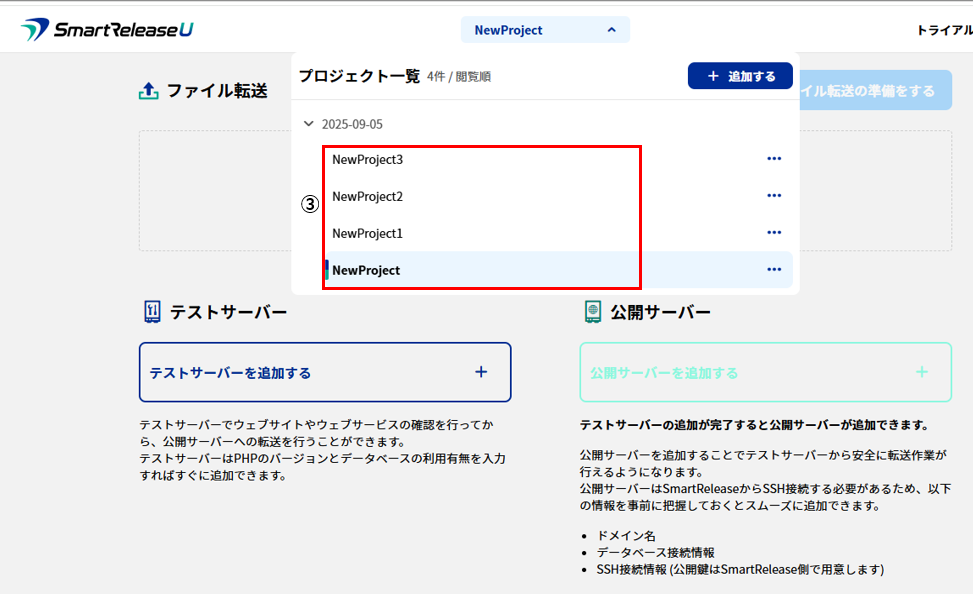The width and height of the screenshot is (973, 594).
Task: Click テストサーバーを追加する button
Action: tap(325, 372)
